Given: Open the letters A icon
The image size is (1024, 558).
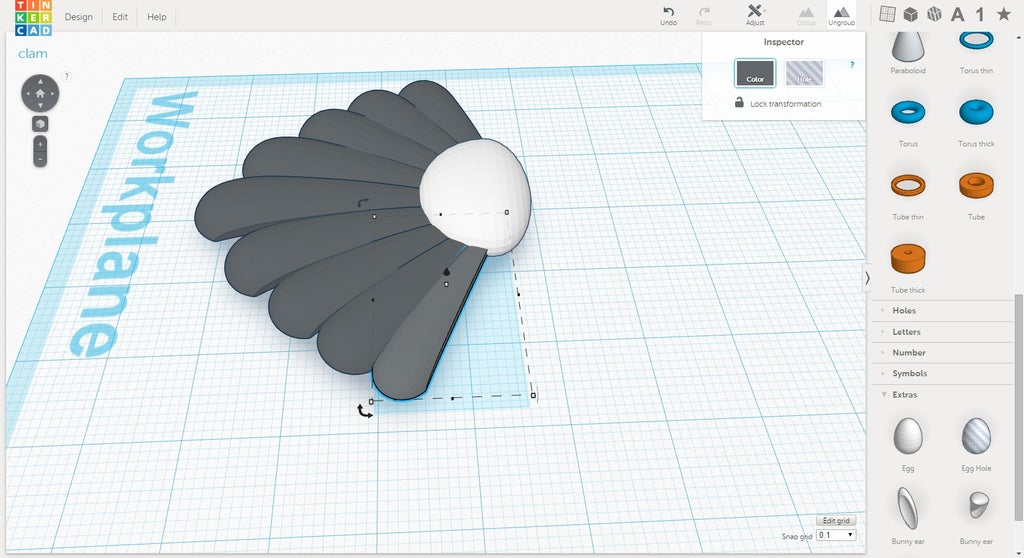Looking at the screenshot, I should 957,14.
